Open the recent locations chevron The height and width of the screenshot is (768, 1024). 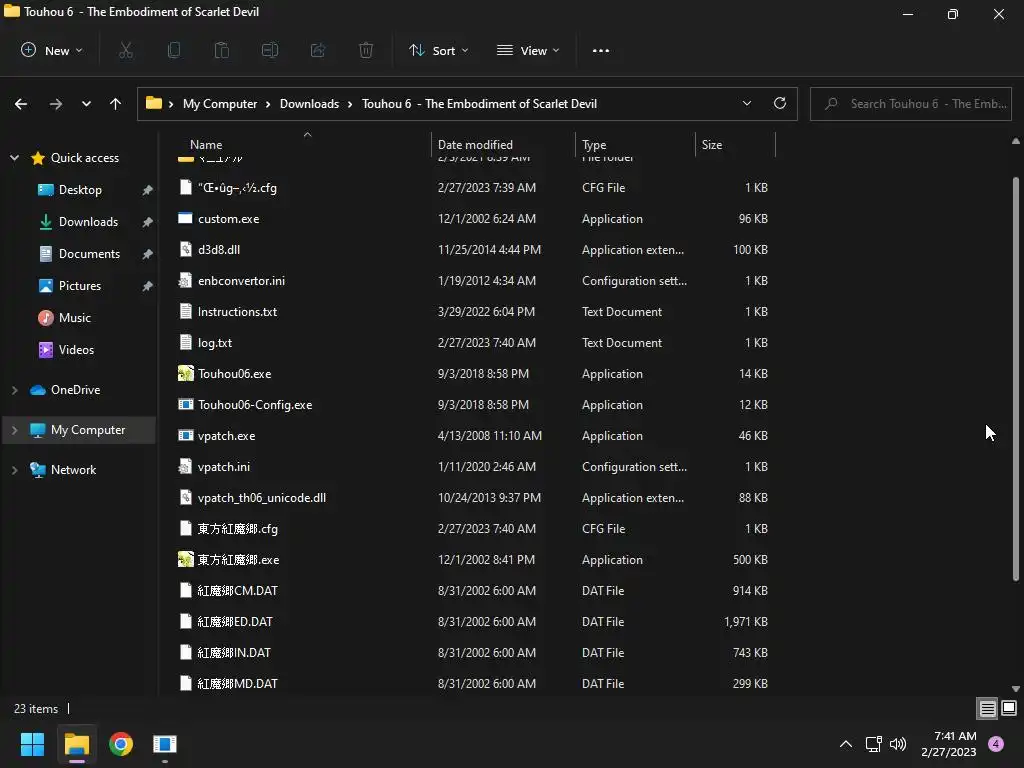pyautogui.click(x=86, y=104)
